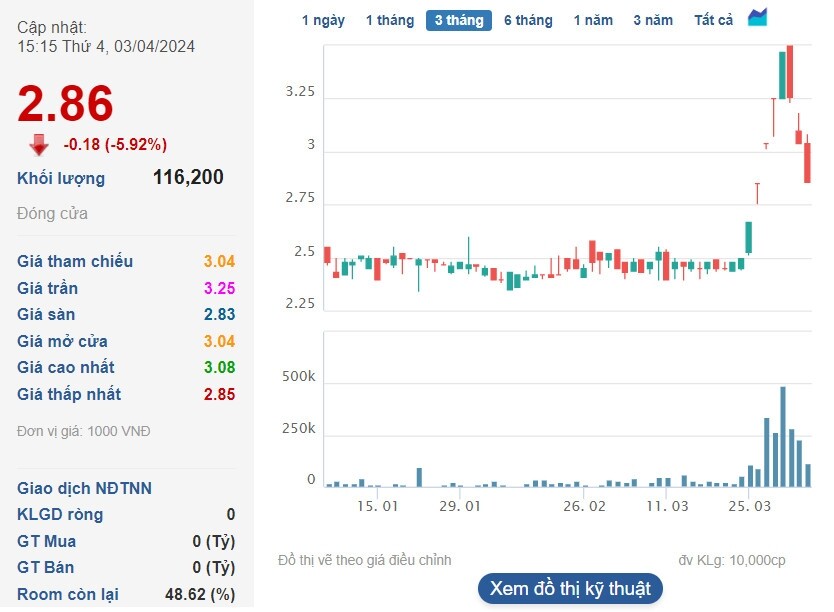Image resolution: width=834 pixels, height=612 pixels.
Task: Click the red down-arrow price change icon
Action: pyautogui.click(x=39, y=145)
